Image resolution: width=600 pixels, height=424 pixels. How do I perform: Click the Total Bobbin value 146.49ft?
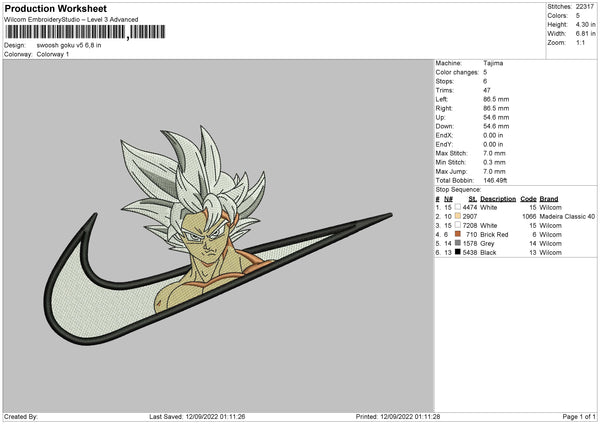[495, 180]
